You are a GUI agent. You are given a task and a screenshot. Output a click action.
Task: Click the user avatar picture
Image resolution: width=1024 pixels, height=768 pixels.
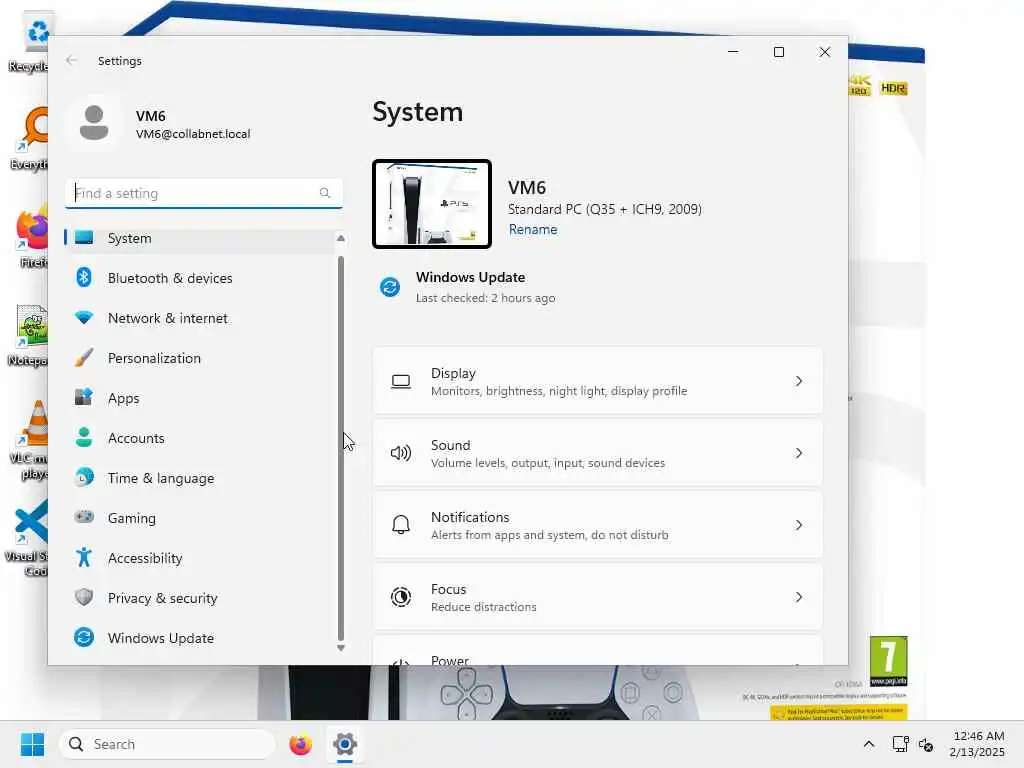[94, 123]
